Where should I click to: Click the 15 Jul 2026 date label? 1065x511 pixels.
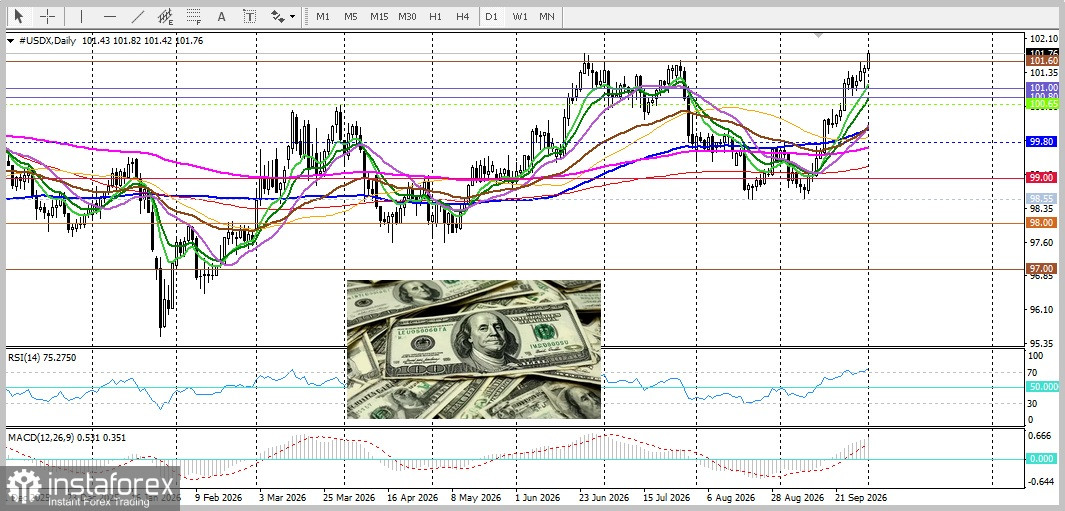coord(667,497)
